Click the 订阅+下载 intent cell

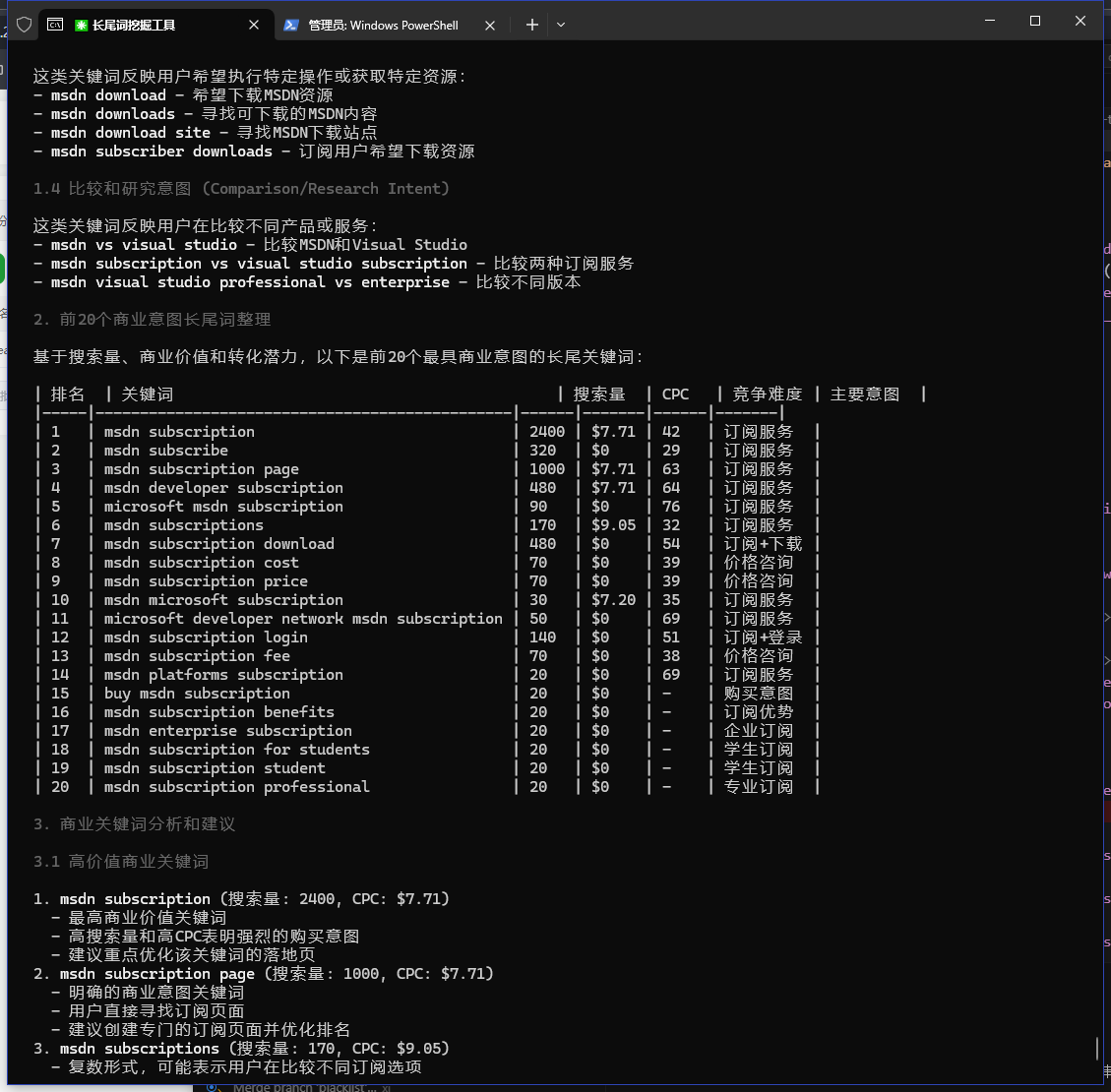pyautogui.click(x=763, y=544)
